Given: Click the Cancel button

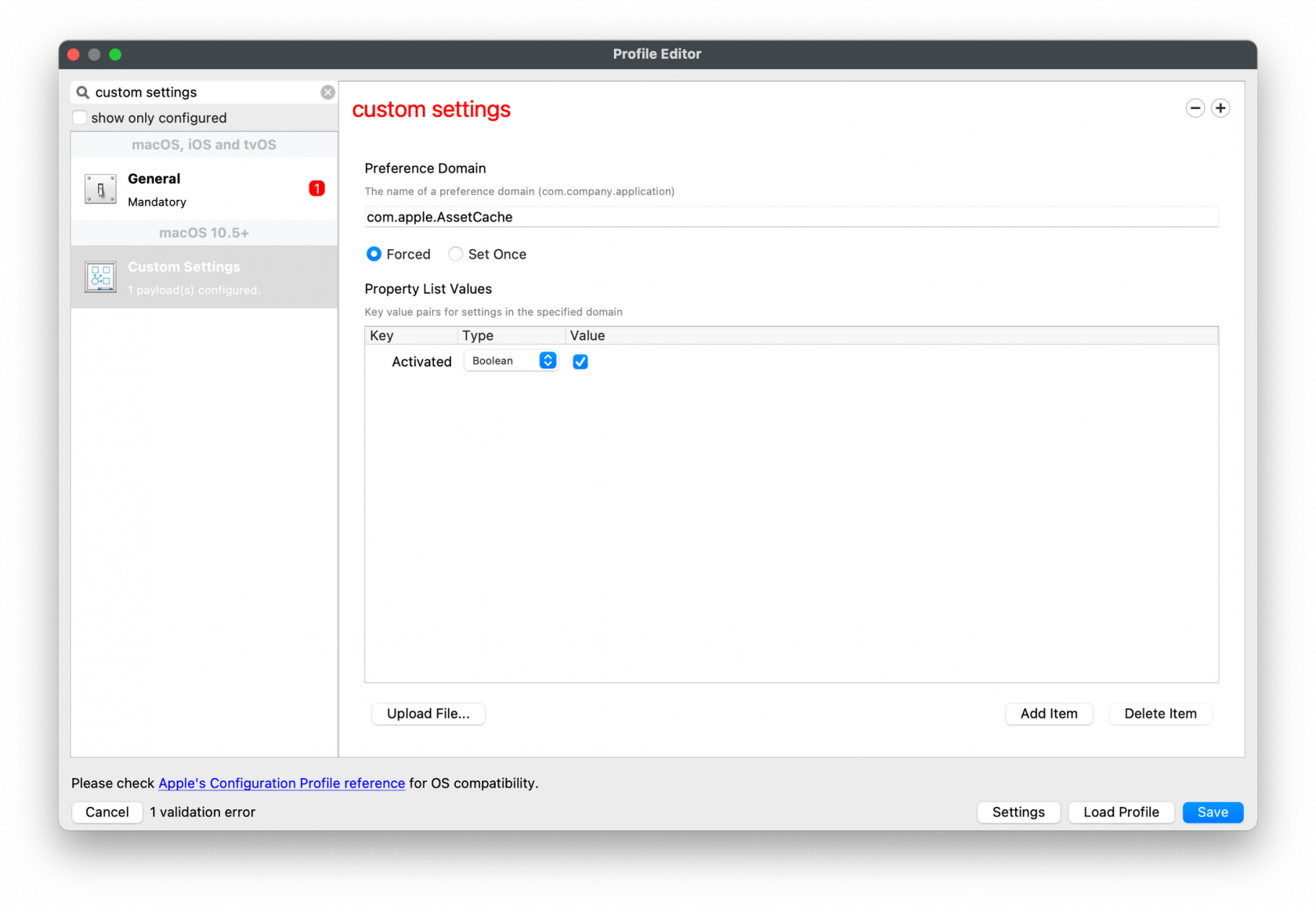Looking at the screenshot, I should pos(107,812).
